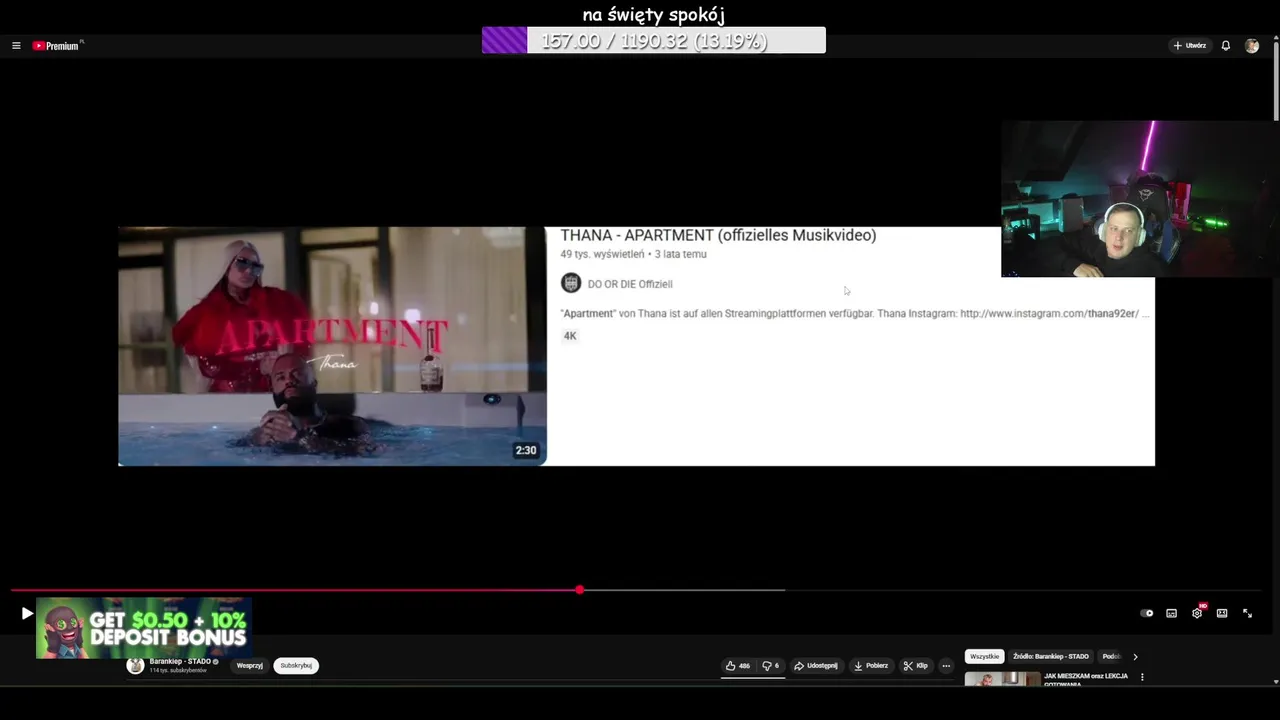
Task: Click the 2:30 duration label
Action: coord(526,450)
